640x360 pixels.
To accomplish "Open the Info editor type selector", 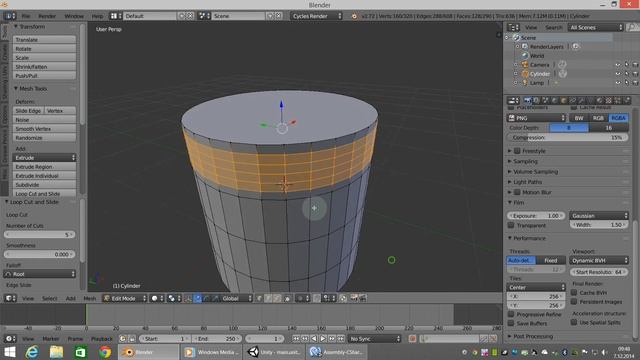I will (x=10, y=16).
